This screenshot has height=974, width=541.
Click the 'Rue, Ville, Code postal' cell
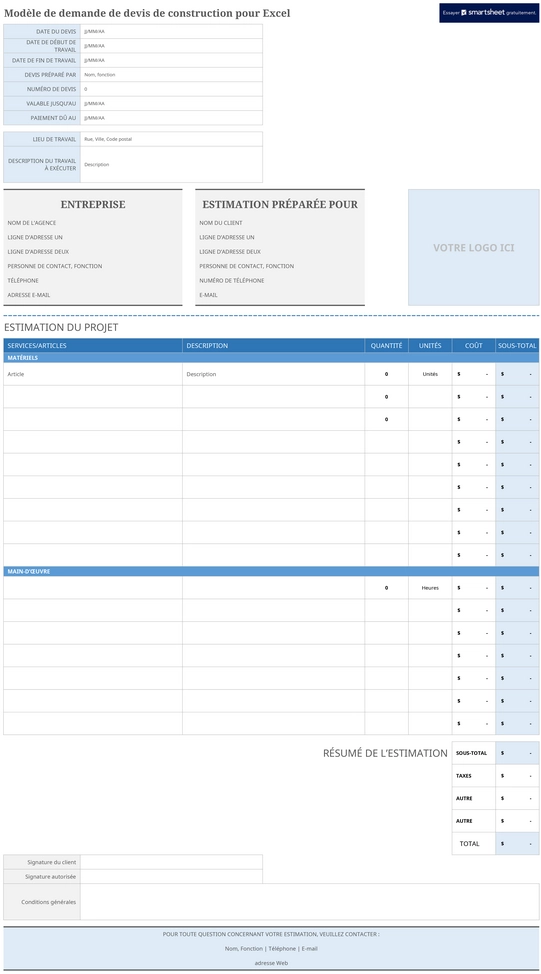[171, 139]
